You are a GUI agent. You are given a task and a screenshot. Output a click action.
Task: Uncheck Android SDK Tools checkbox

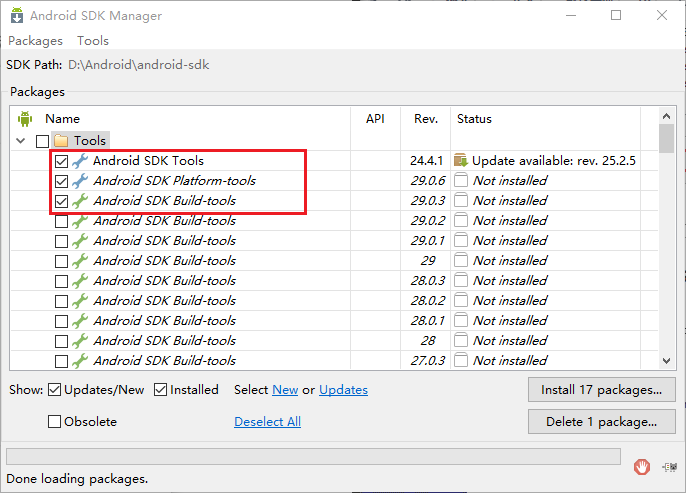tap(61, 161)
